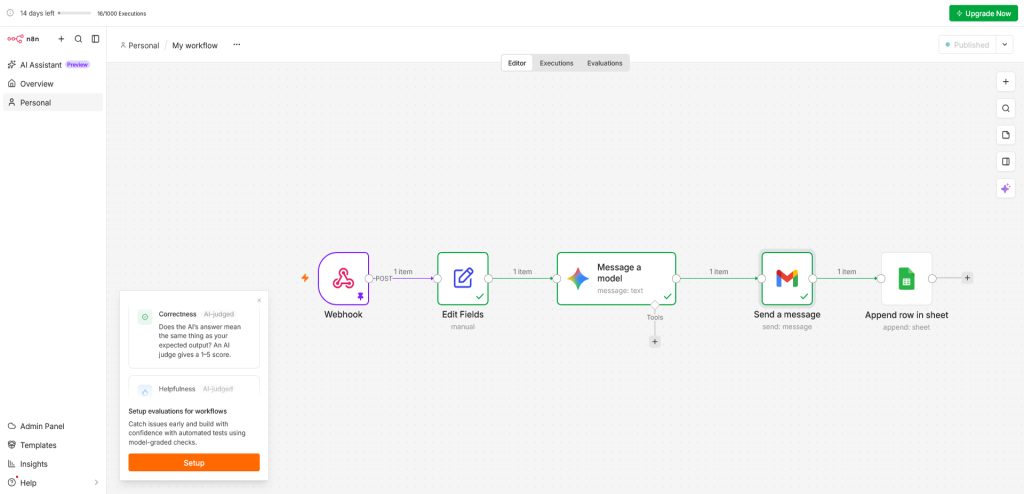Click the My workflow title

[195, 46]
